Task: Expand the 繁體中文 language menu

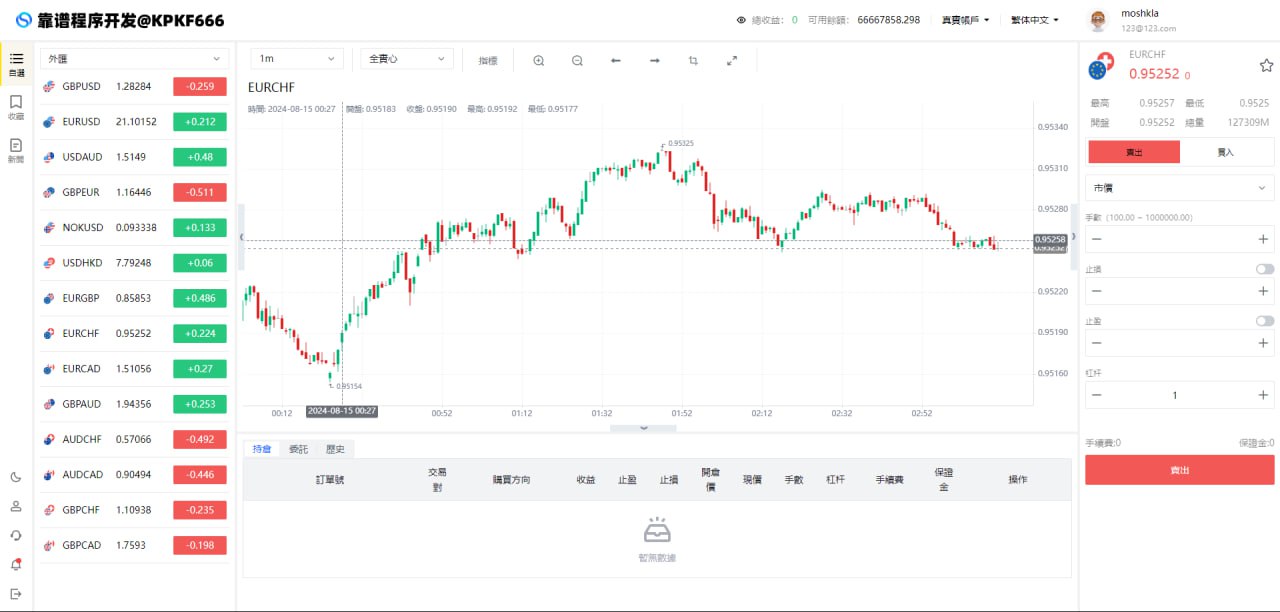Action: pyautogui.click(x=1035, y=20)
